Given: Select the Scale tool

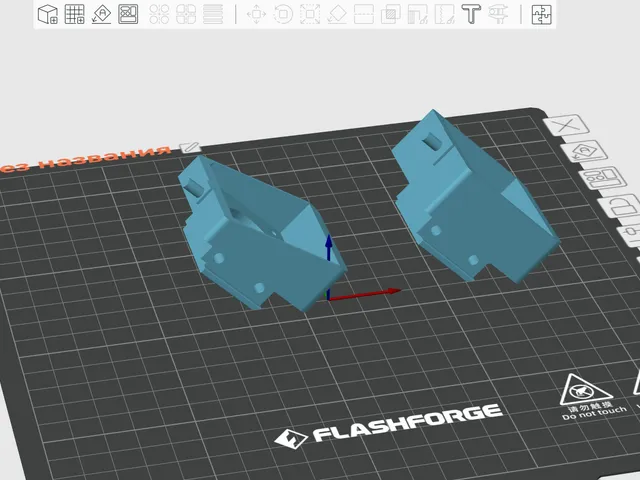Looking at the screenshot, I should pos(310,14).
